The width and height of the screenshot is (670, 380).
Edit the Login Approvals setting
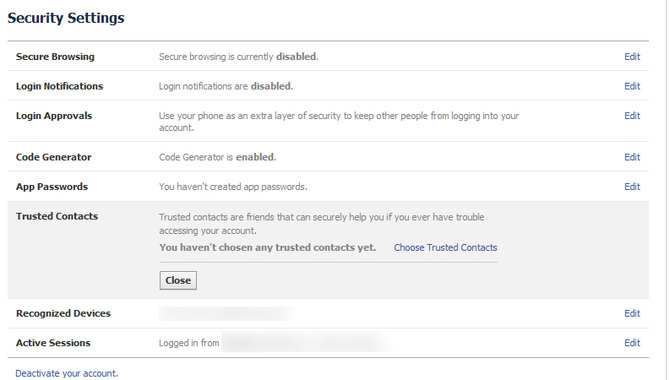pyautogui.click(x=632, y=116)
